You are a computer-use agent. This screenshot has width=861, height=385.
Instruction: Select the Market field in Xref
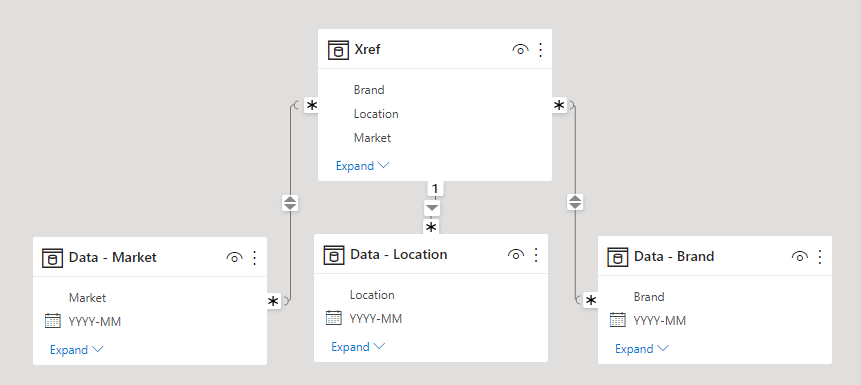[x=372, y=138]
